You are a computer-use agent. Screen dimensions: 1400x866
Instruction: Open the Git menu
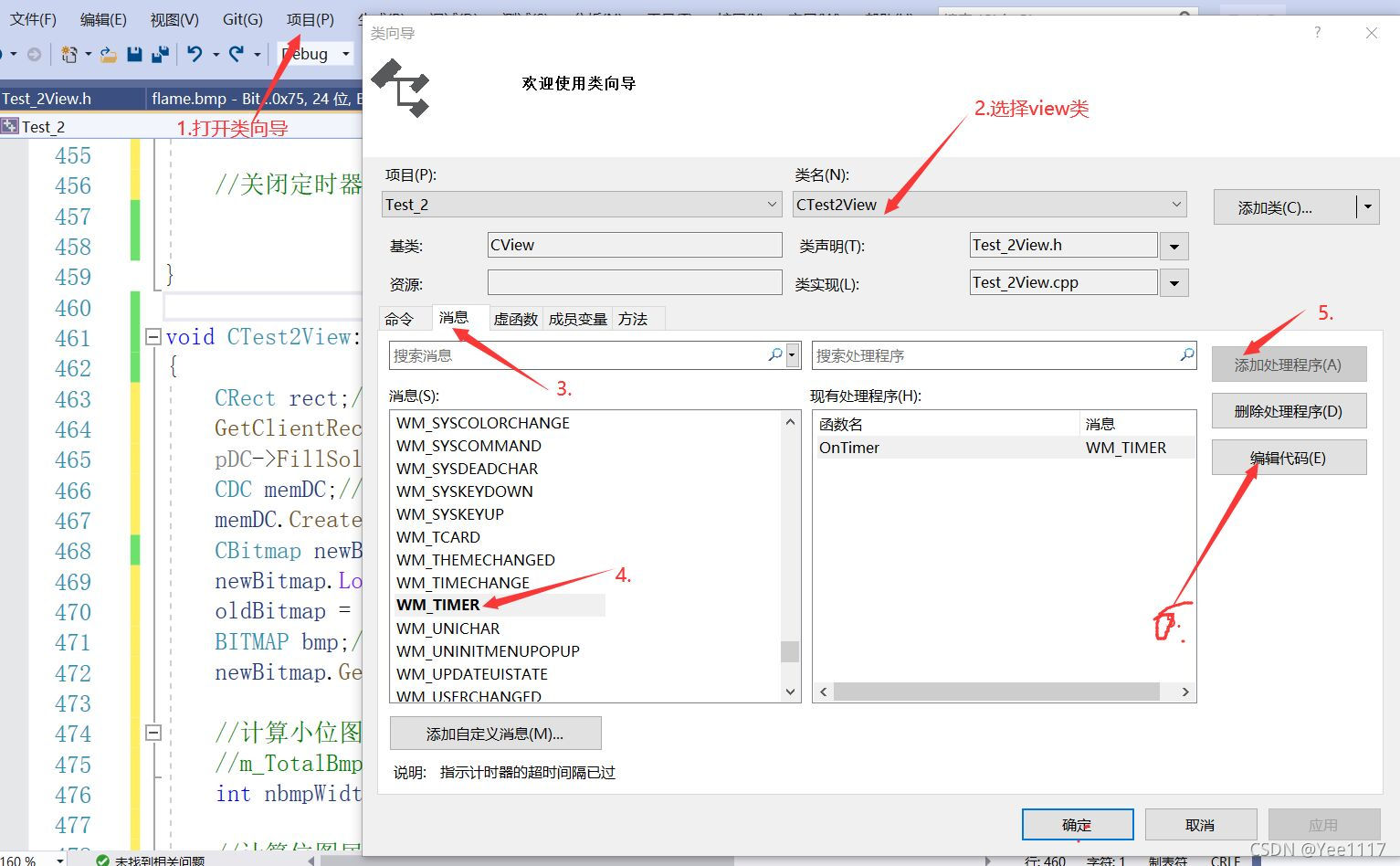pyautogui.click(x=243, y=19)
